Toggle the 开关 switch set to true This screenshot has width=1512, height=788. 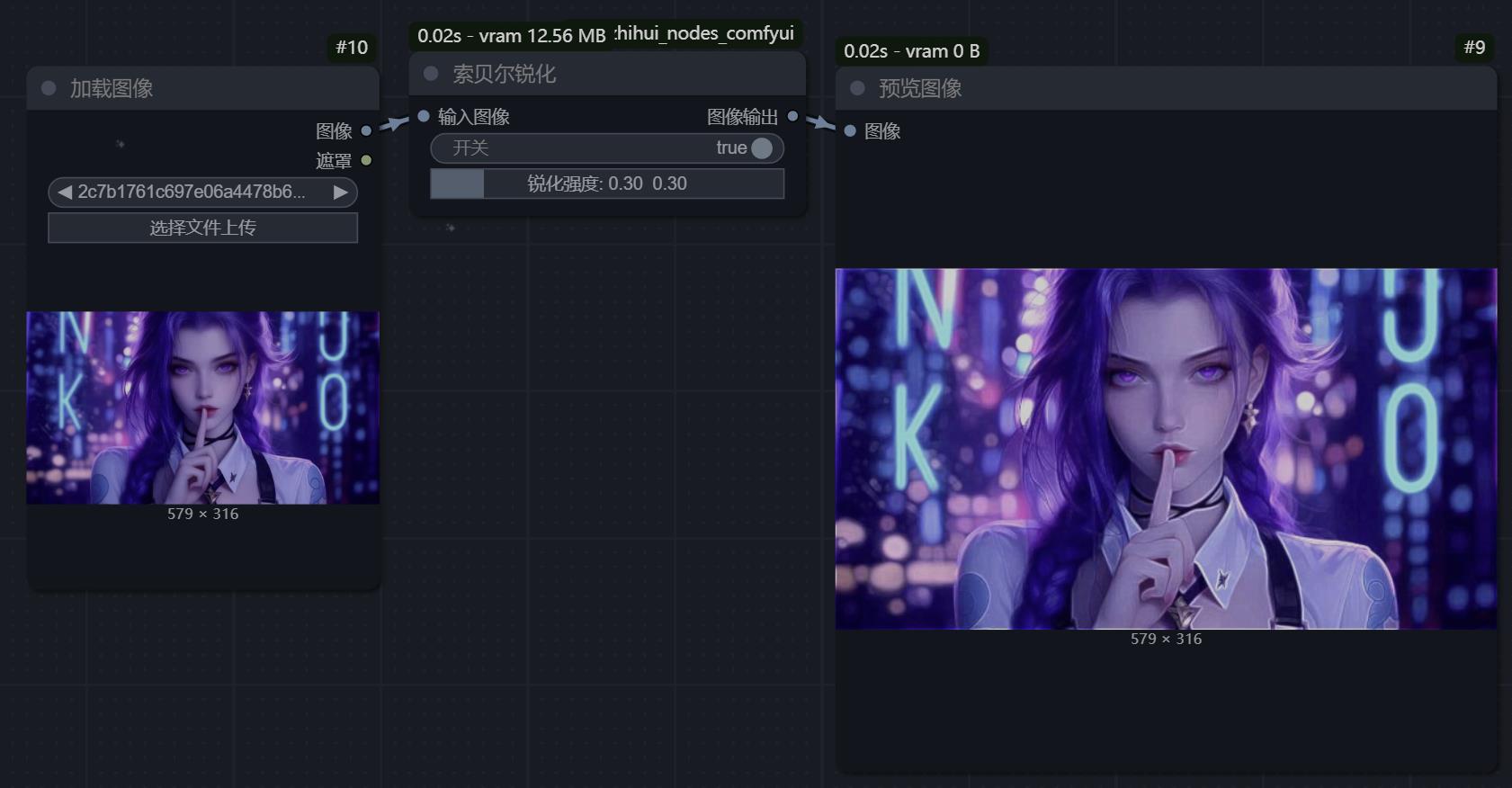[x=607, y=148]
